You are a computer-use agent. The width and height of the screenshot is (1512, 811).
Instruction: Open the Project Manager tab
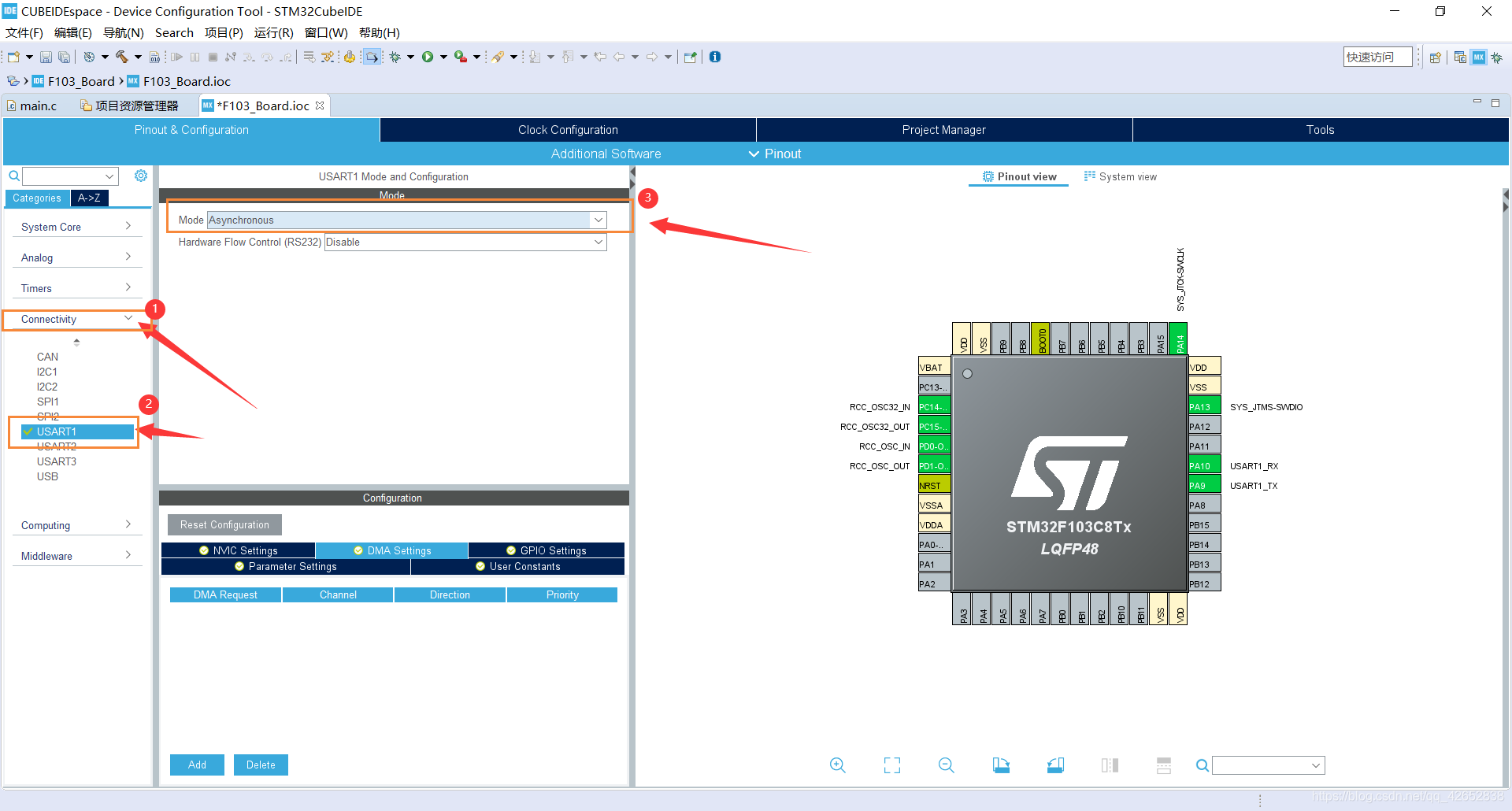point(943,130)
